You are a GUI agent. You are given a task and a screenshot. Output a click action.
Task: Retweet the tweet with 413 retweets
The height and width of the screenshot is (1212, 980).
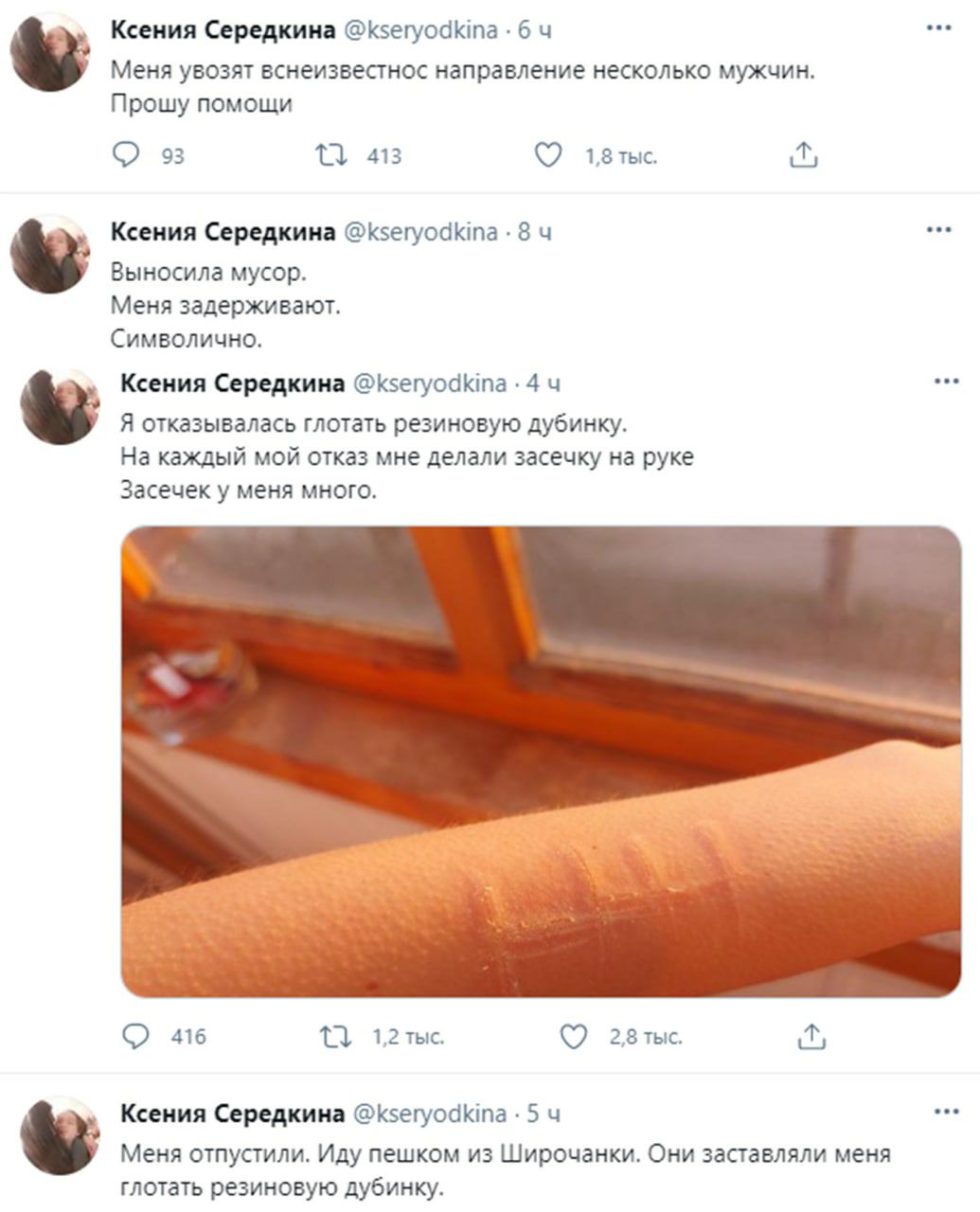click(330, 154)
